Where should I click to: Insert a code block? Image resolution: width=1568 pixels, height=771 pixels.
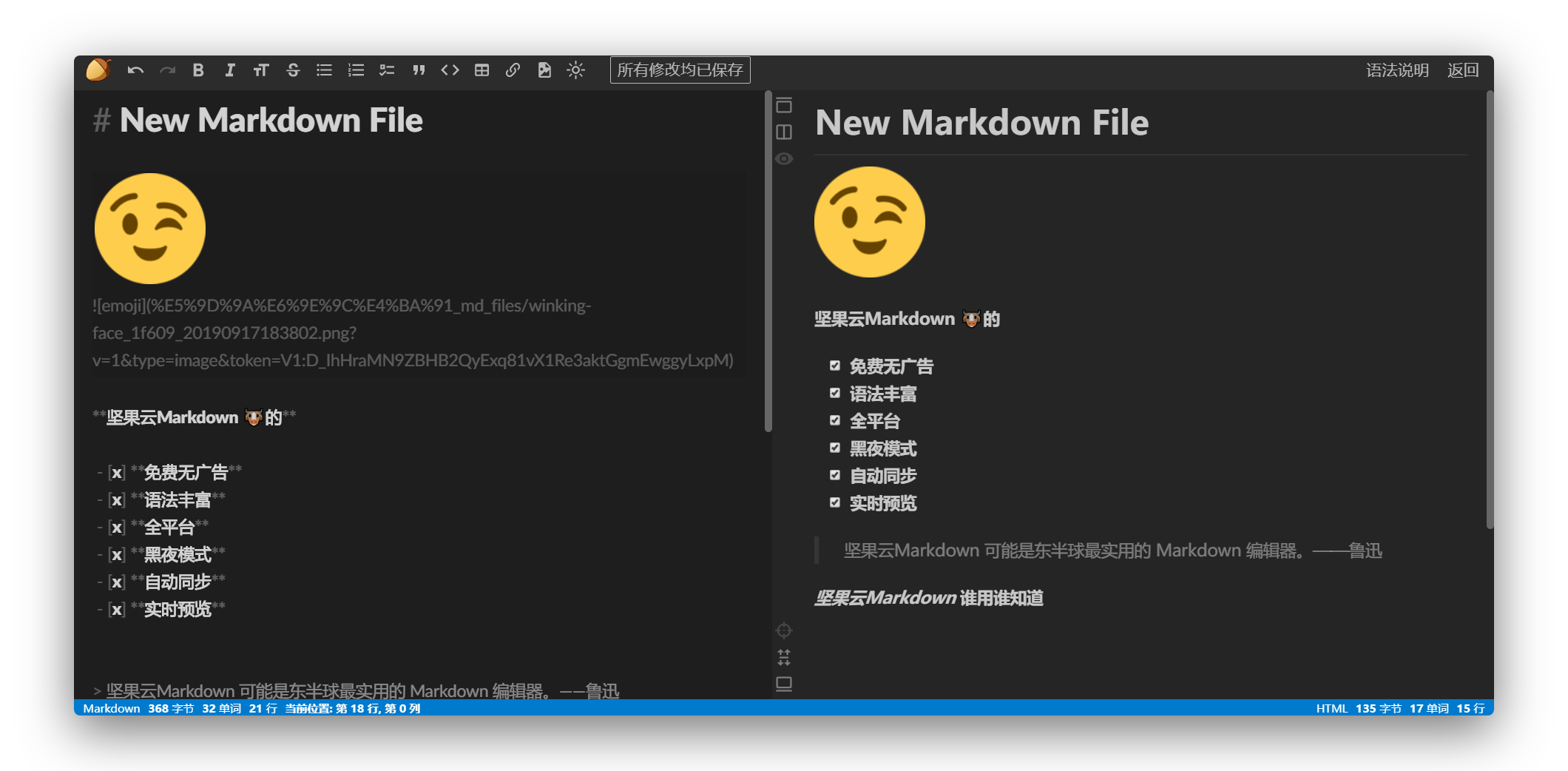(x=450, y=70)
